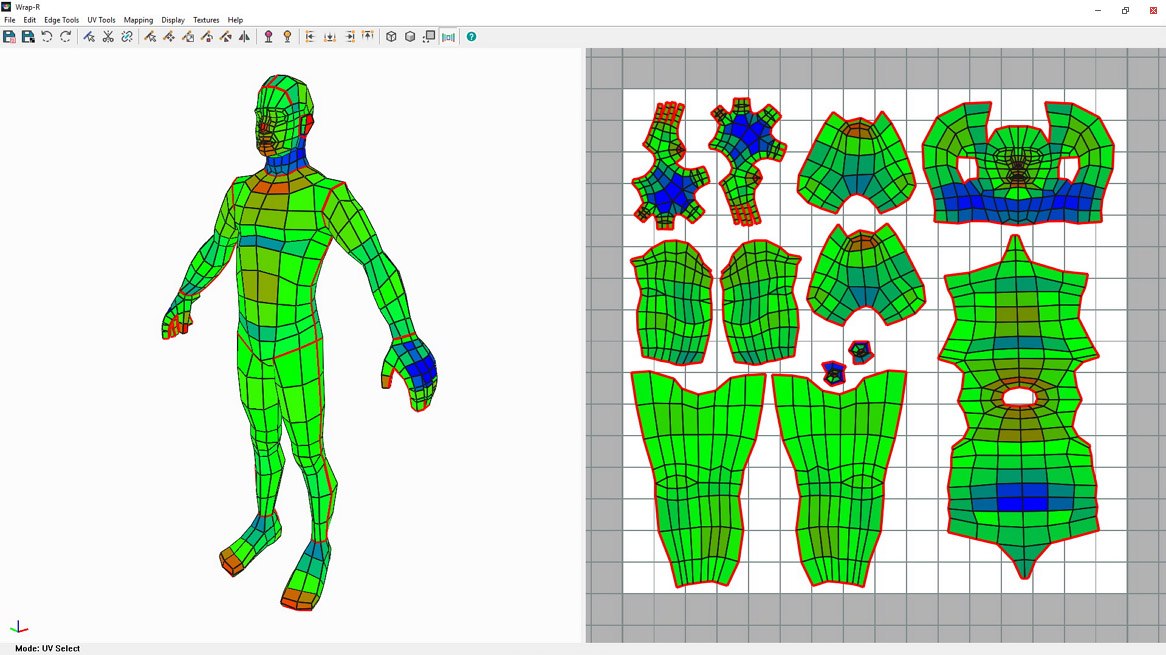Open the Display menu

172,19
